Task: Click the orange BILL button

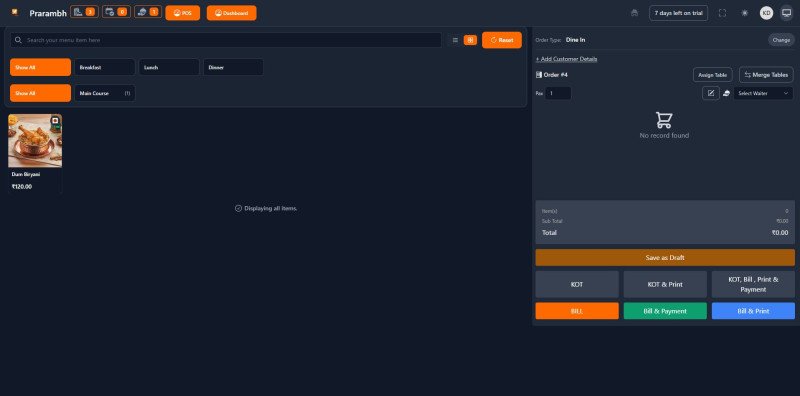Action: pyautogui.click(x=577, y=311)
